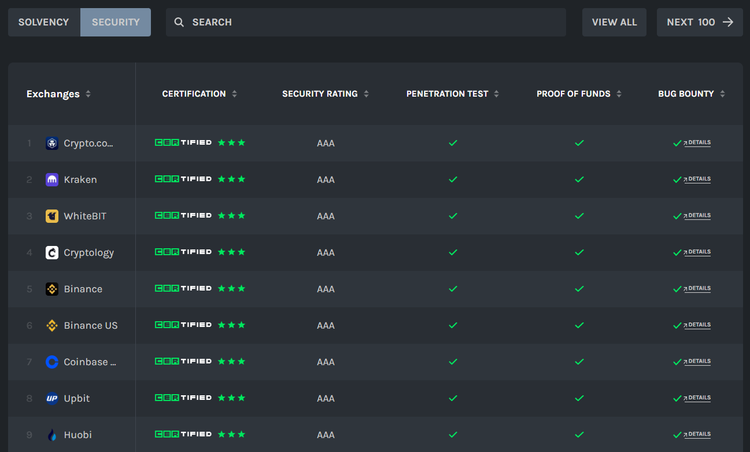750x452 pixels.
Task: Open Bug Bounty Details for Cryptology
Action: pos(697,252)
